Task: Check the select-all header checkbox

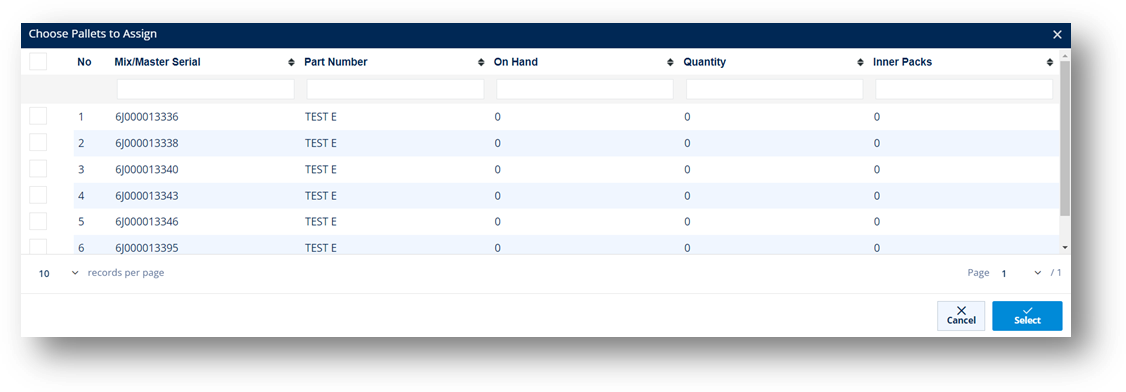Action: [38, 62]
